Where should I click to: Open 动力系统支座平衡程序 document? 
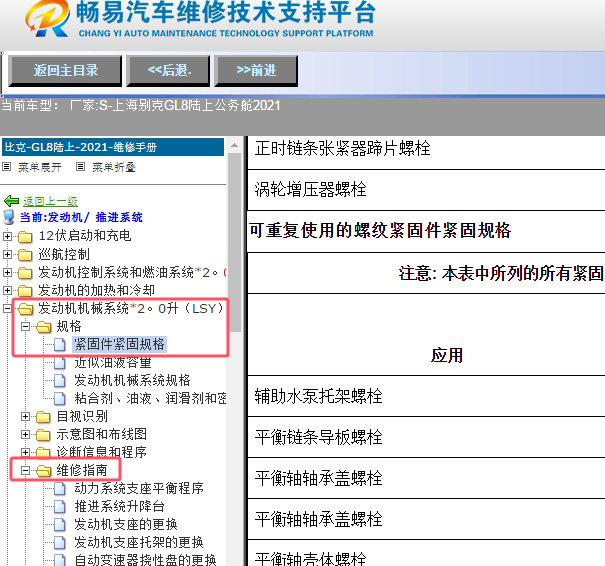point(139,488)
